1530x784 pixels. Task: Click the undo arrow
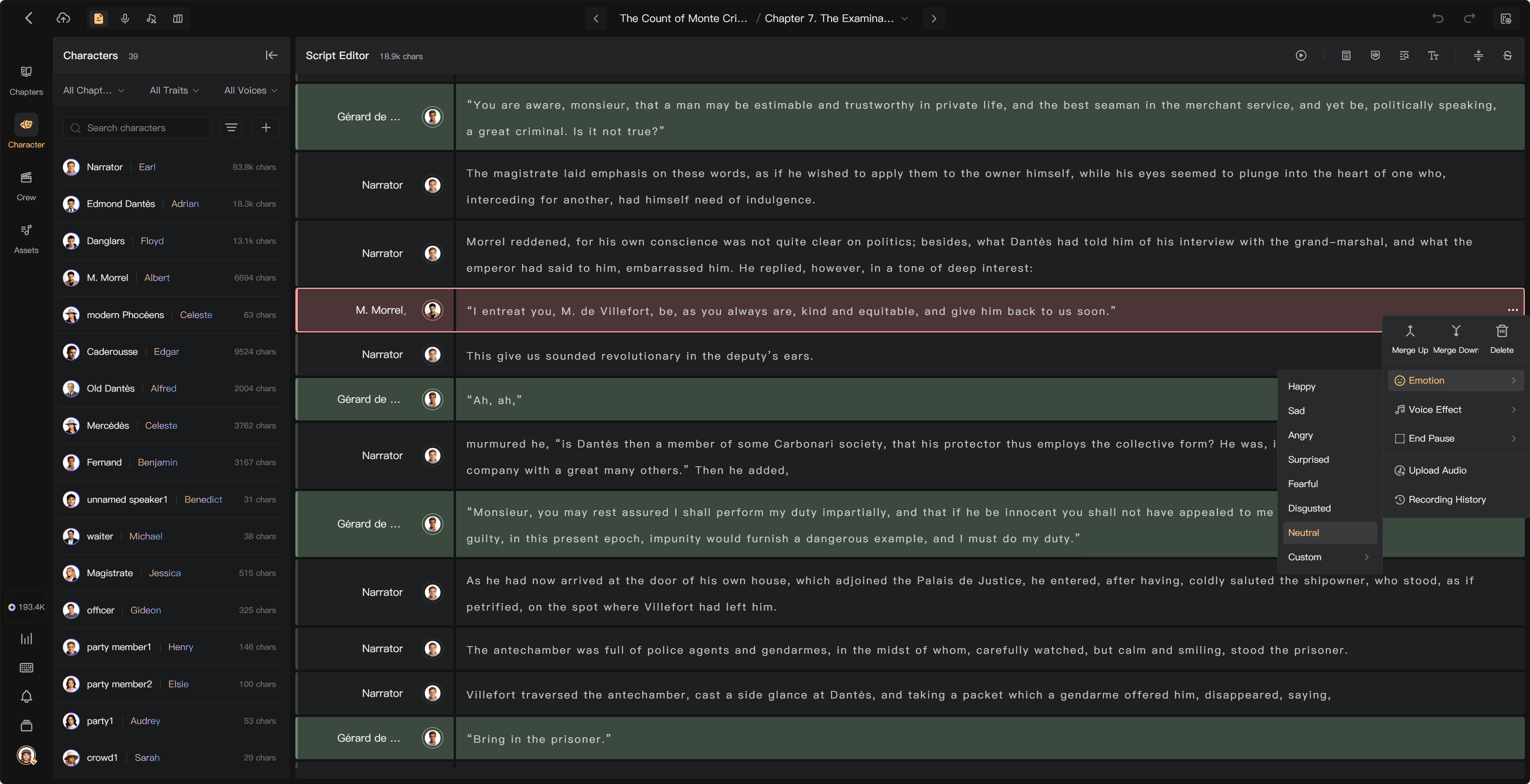click(x=1437, y=18)
